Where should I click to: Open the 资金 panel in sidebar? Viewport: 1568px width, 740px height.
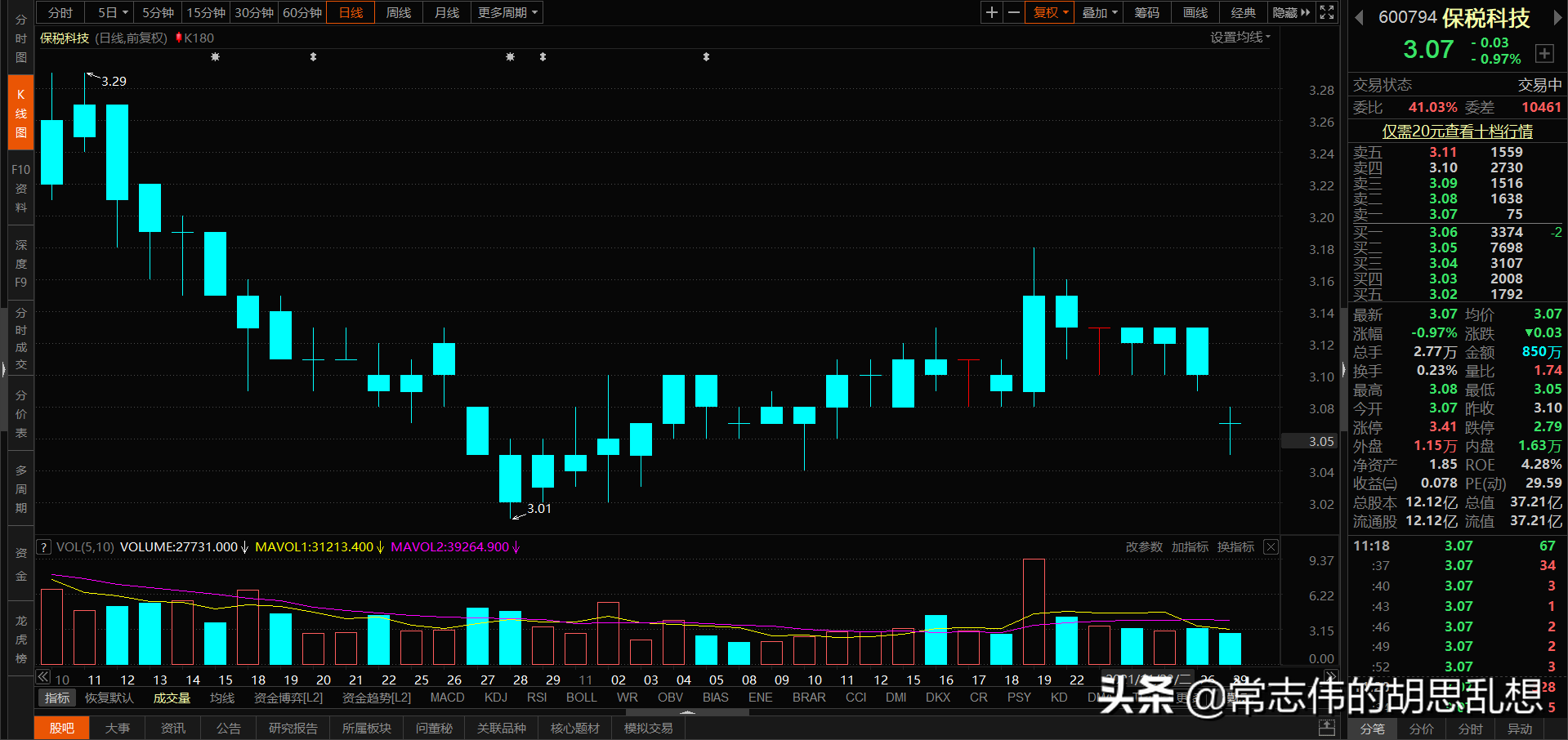click(x=20, y=564)
